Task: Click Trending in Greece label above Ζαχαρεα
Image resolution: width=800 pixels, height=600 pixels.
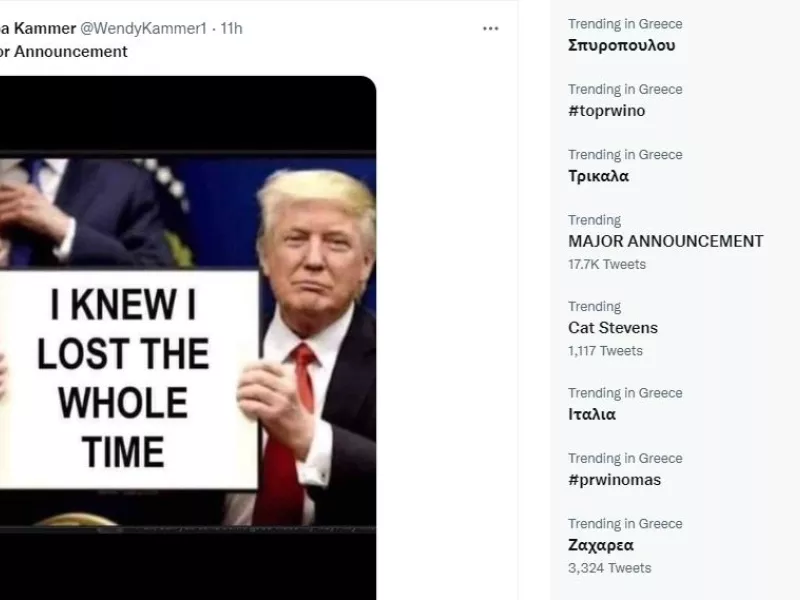Action: tap(625, 523)
